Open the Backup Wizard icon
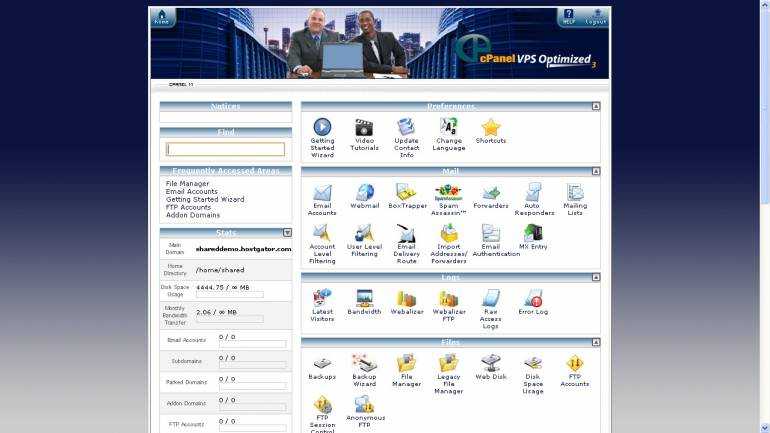The height and width of the screenshot is (433, 770). coord(364,364)
